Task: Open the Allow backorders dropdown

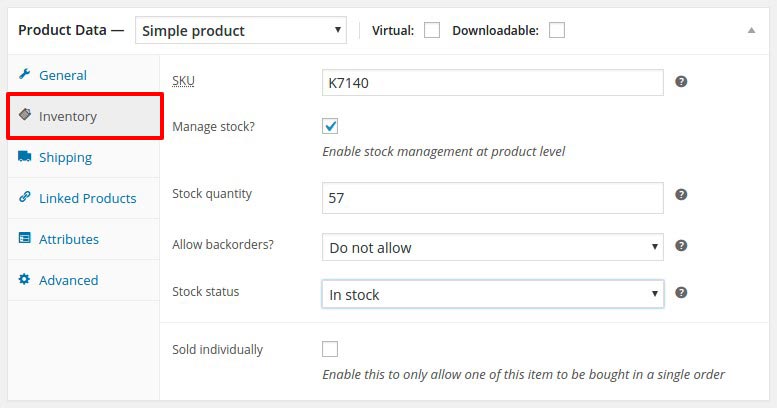Action: coord(493,247)
